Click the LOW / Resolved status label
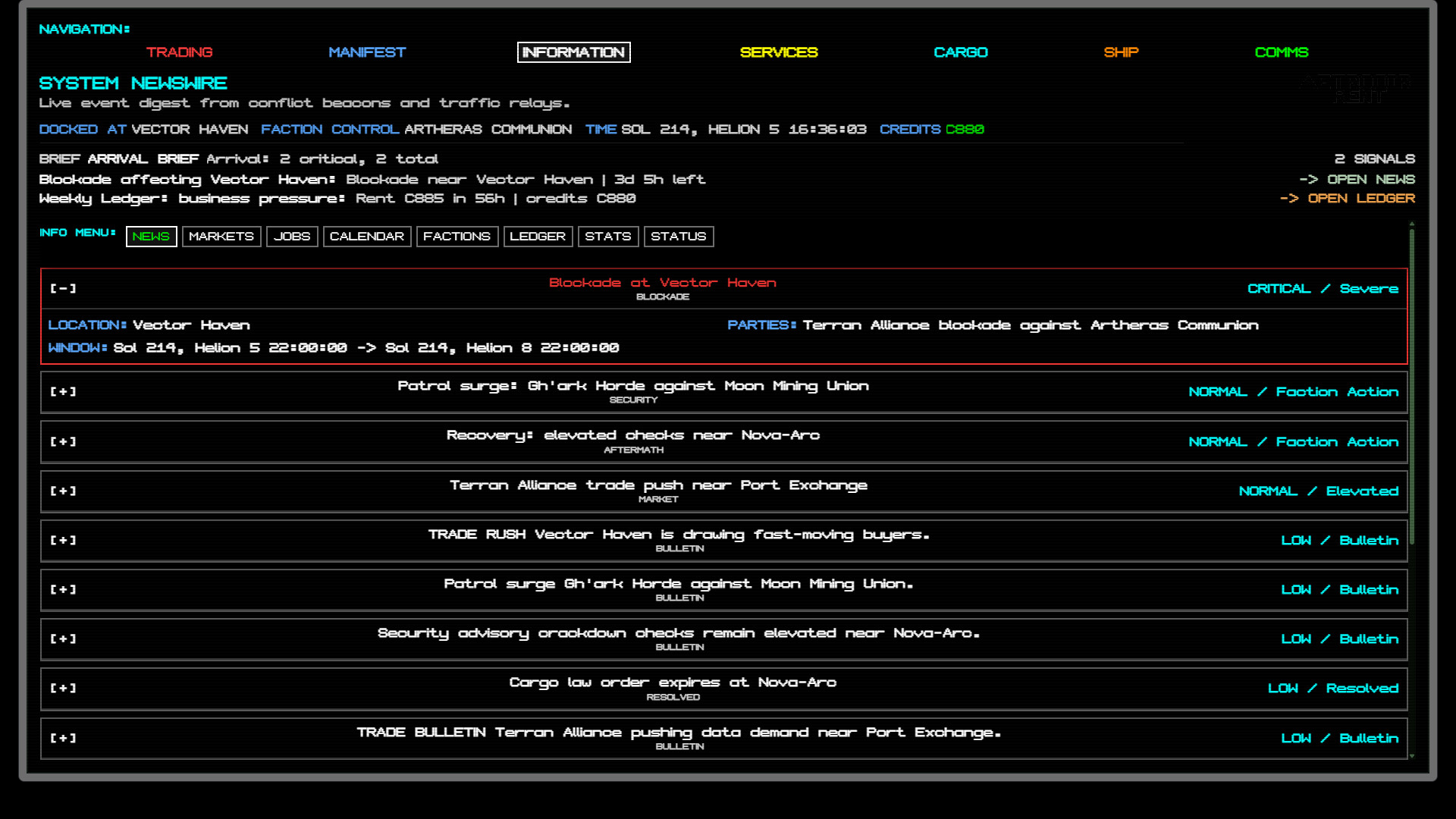The width and height of the screenshot is (1456, 819). [x=1333, y=689]
